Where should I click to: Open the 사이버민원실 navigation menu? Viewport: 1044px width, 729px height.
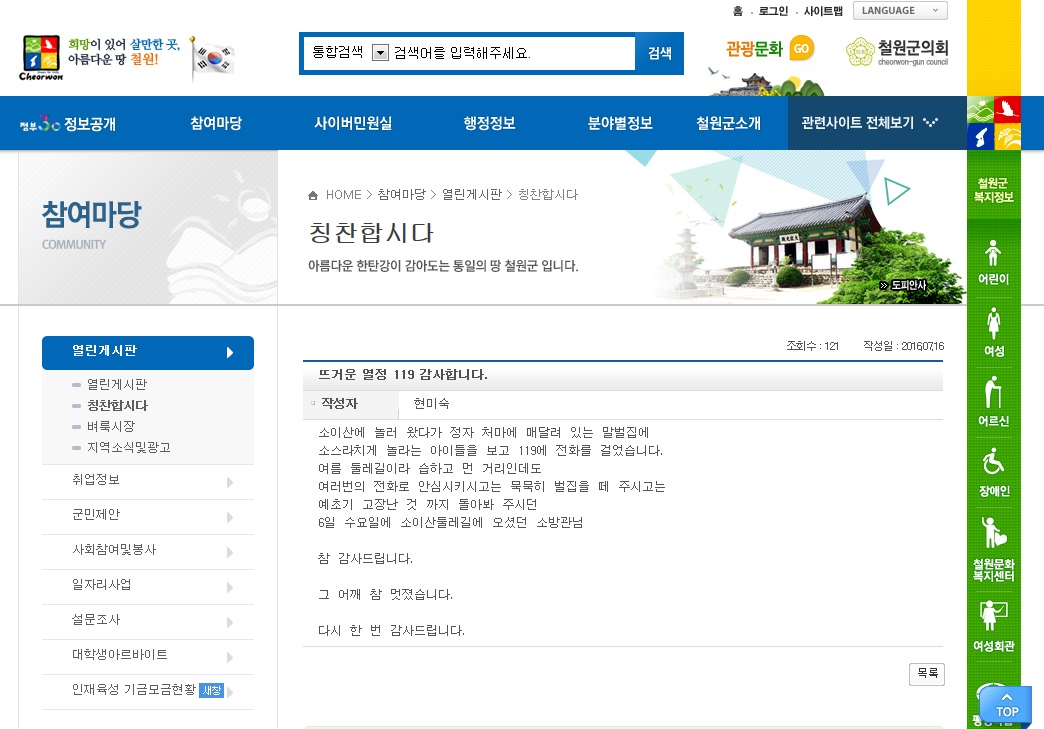click(x=353, y=124)
